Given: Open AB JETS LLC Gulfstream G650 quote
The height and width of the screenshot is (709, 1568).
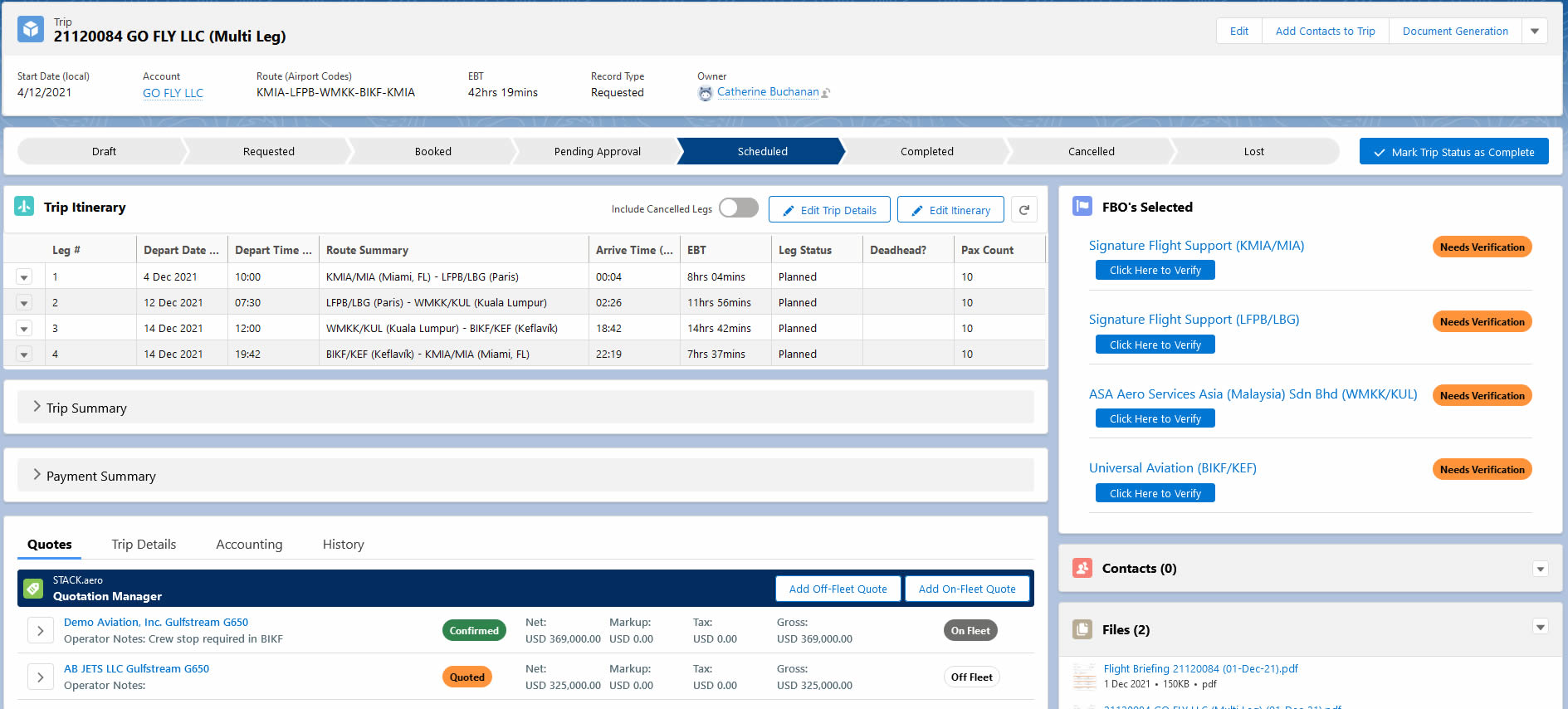Looking at the screenshot, I should pyautogui.click(x=136, y=668).
